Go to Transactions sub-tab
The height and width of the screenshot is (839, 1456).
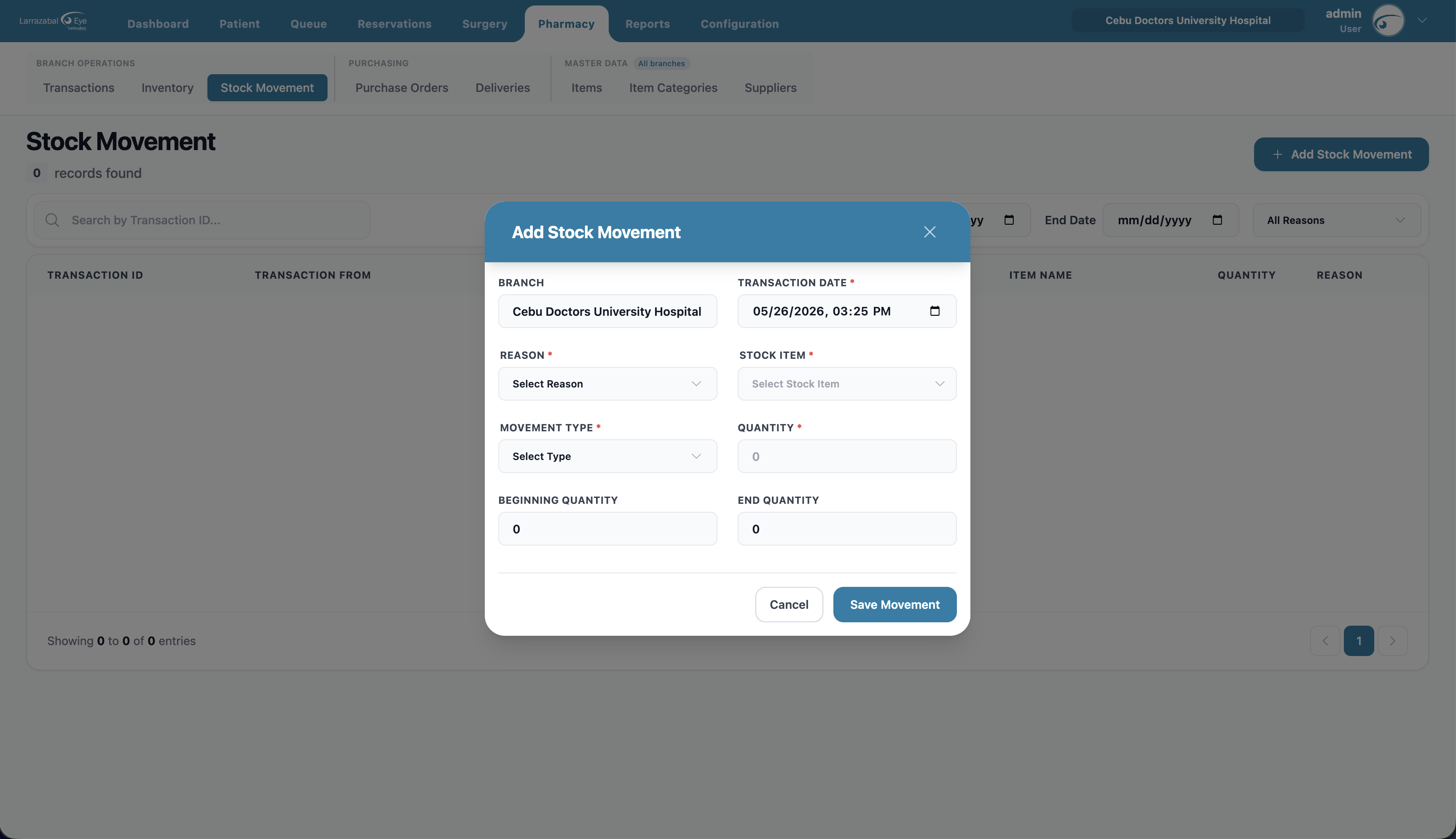pyautogui.click(x=79, y=88)
